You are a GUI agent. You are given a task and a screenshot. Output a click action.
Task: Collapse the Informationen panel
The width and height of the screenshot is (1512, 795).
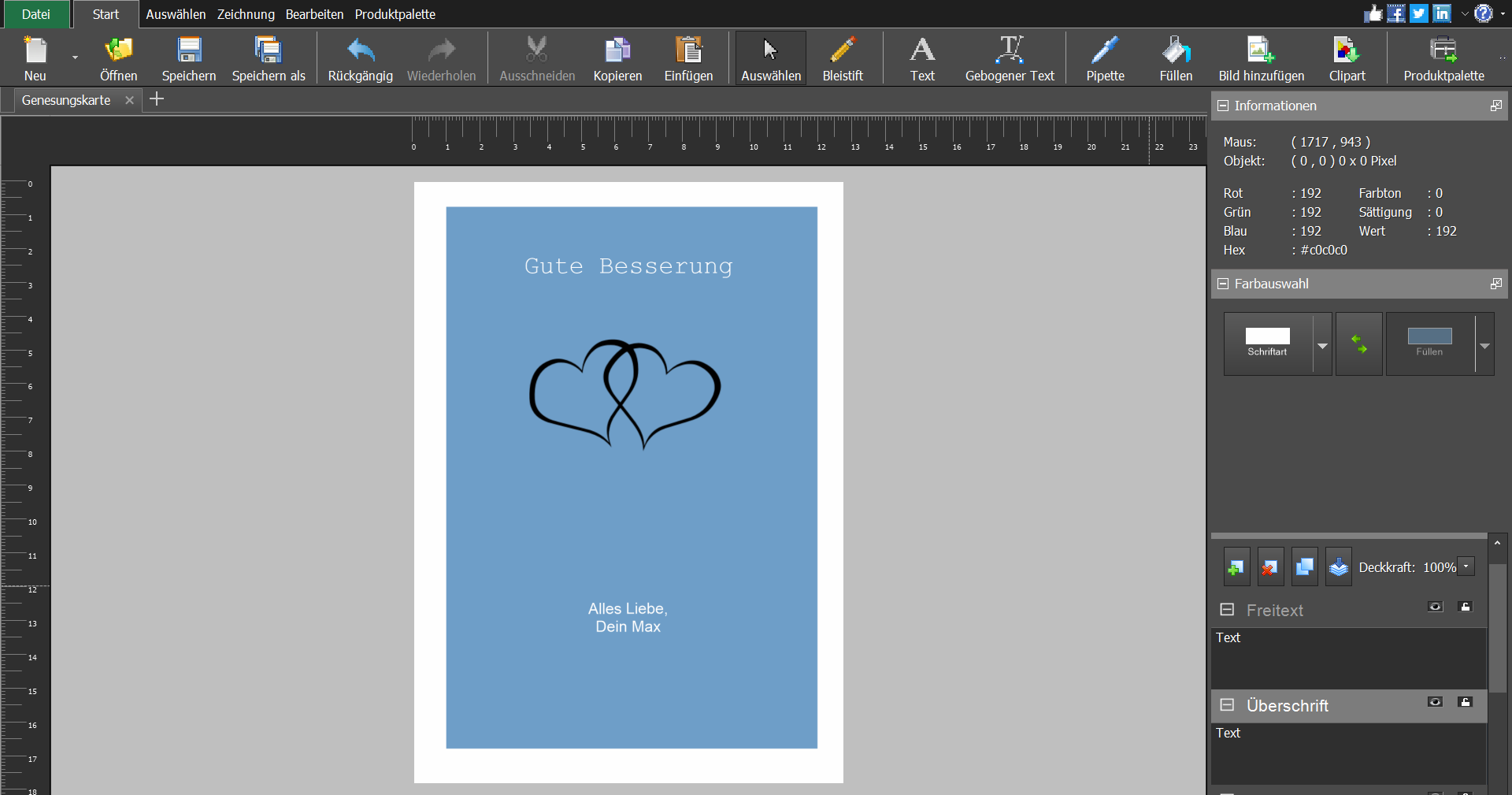coord(1223,106)
